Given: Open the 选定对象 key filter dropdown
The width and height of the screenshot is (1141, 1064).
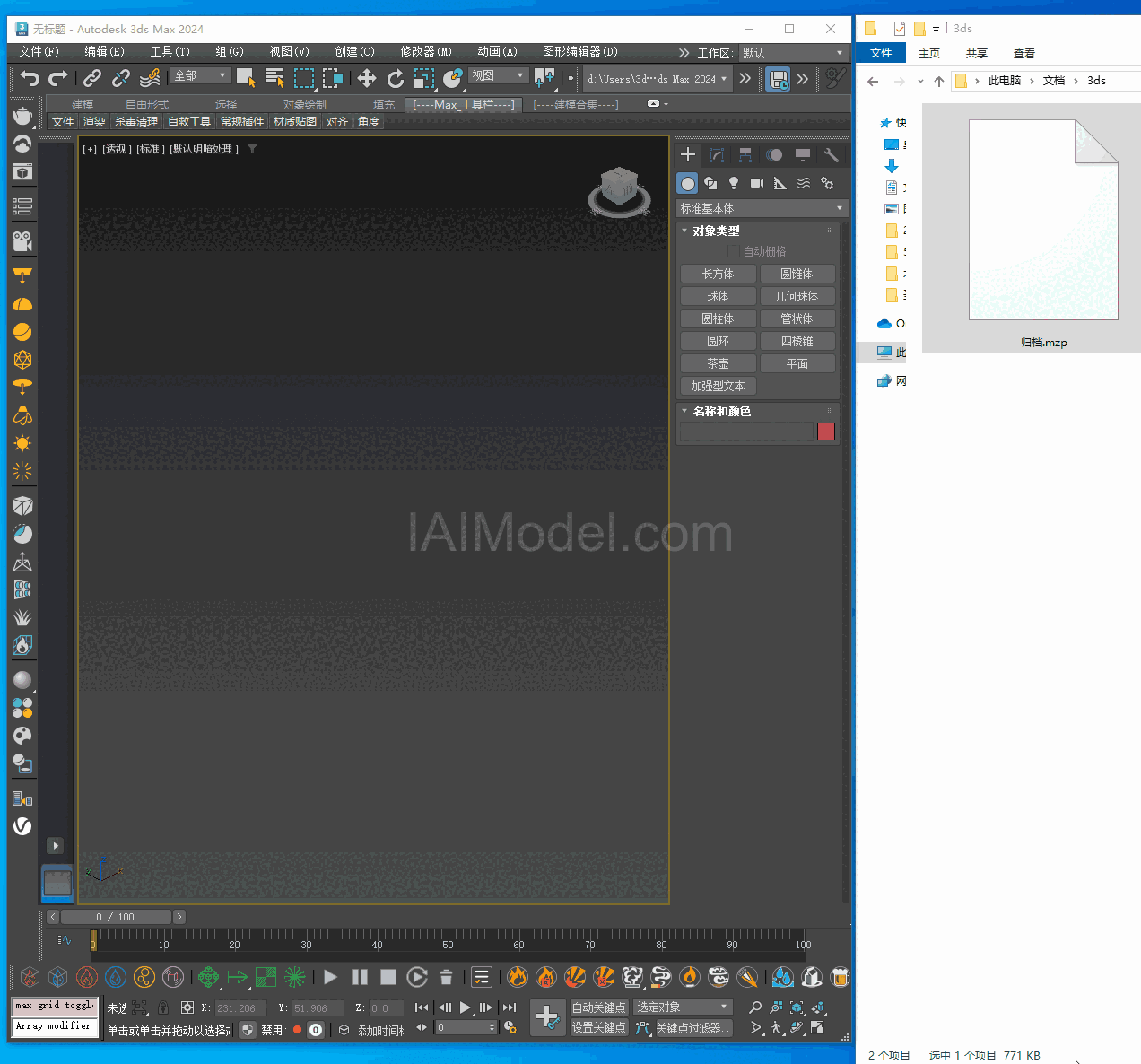Looking at the screenshot, I should click(x=683, y=1007).
